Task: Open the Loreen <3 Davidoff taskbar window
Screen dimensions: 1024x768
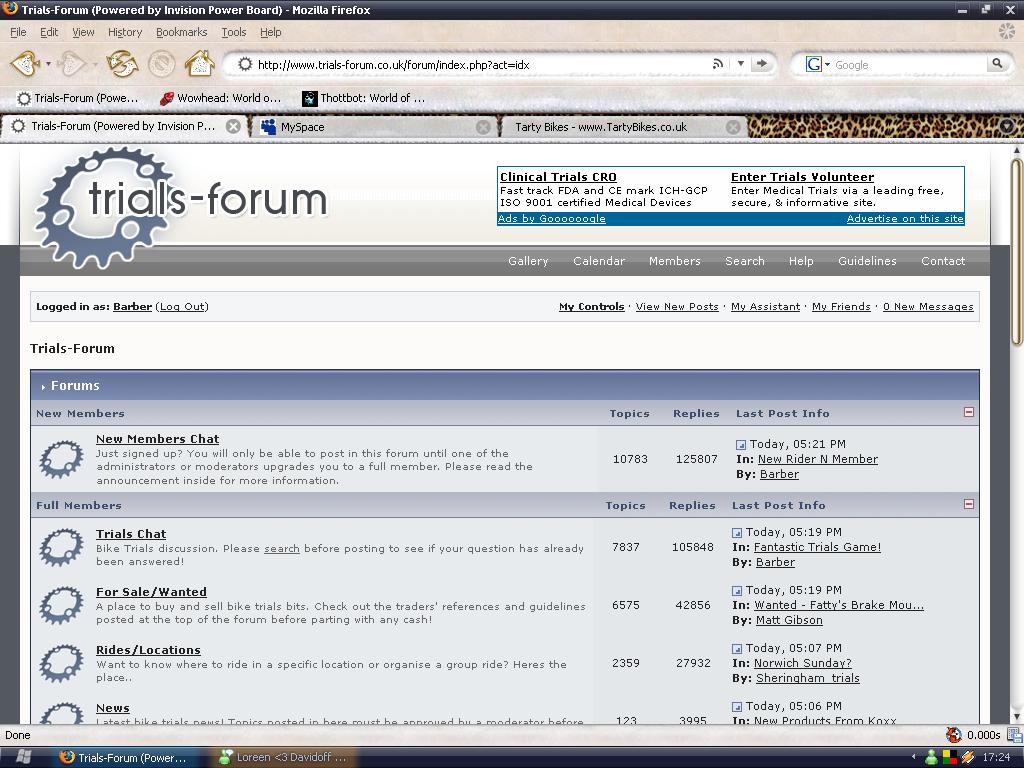Action: tap(283, 758)
